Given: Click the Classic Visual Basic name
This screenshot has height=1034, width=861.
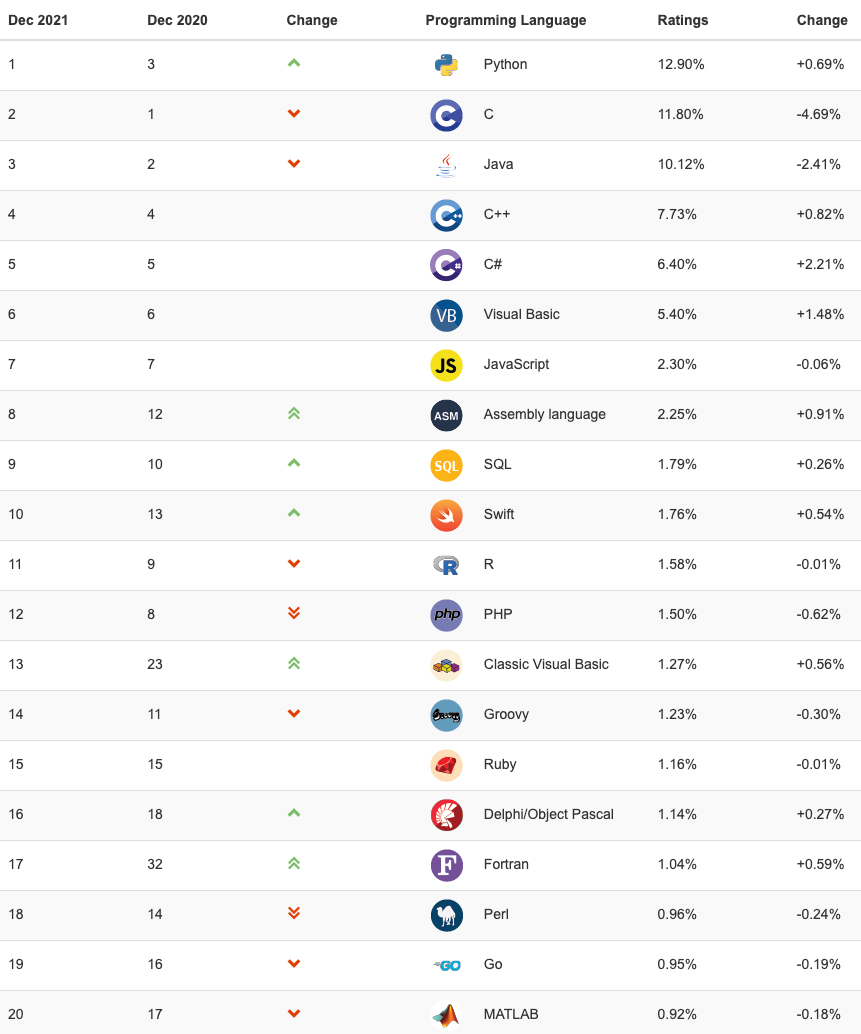Looking at the screenshot, I should pyautogui.click(x=546, y=665).
